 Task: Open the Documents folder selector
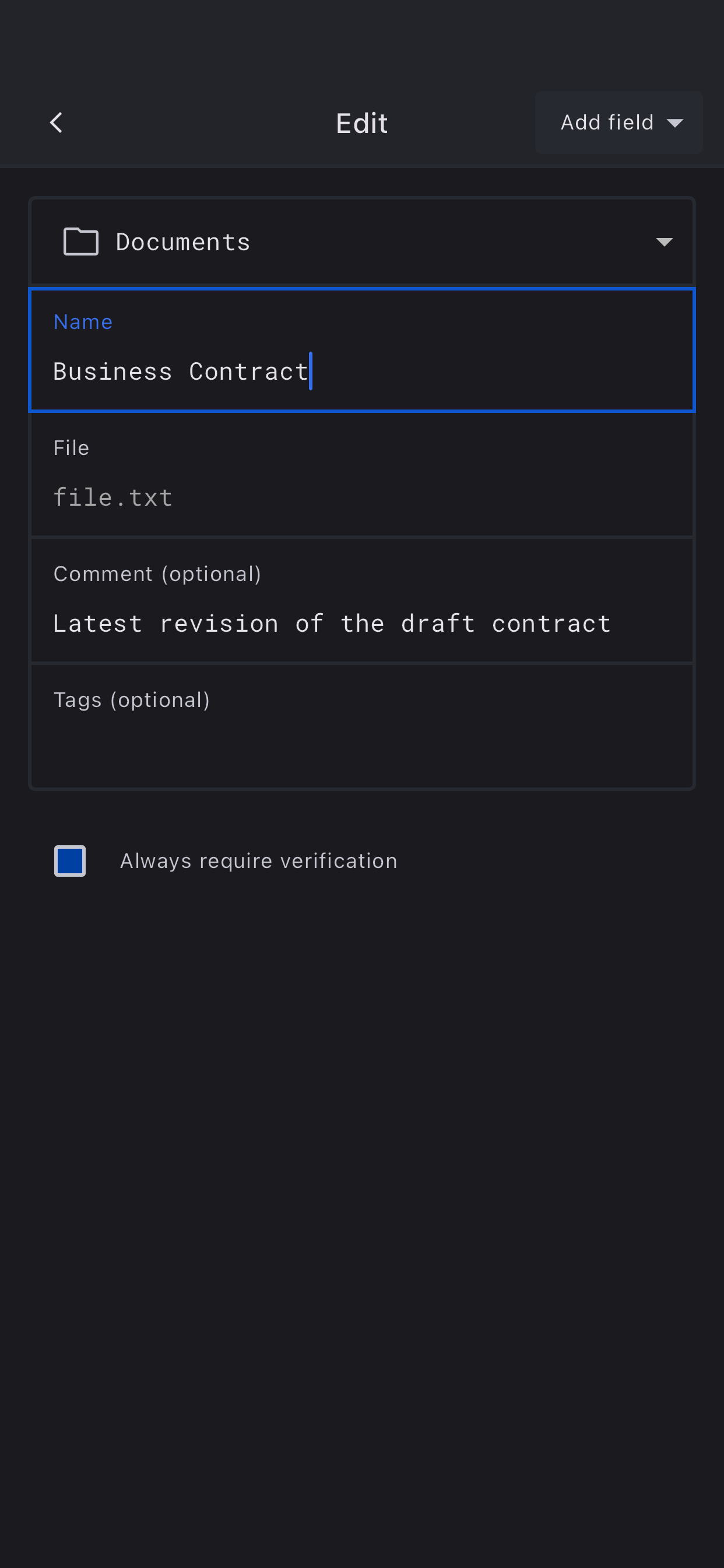[x=361, y=242]
